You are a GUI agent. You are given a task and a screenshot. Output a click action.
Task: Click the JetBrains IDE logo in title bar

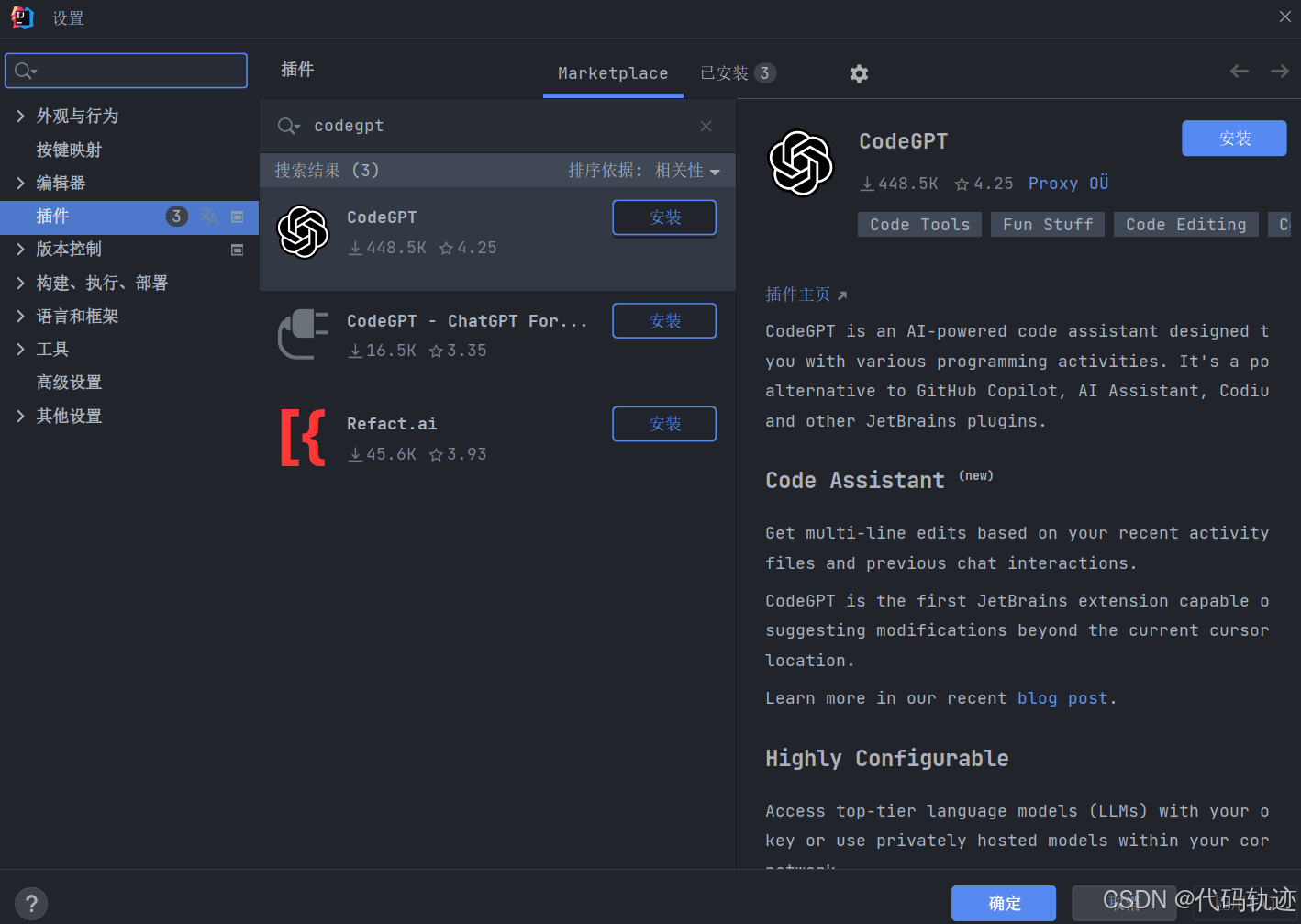(x=22, y=17)
